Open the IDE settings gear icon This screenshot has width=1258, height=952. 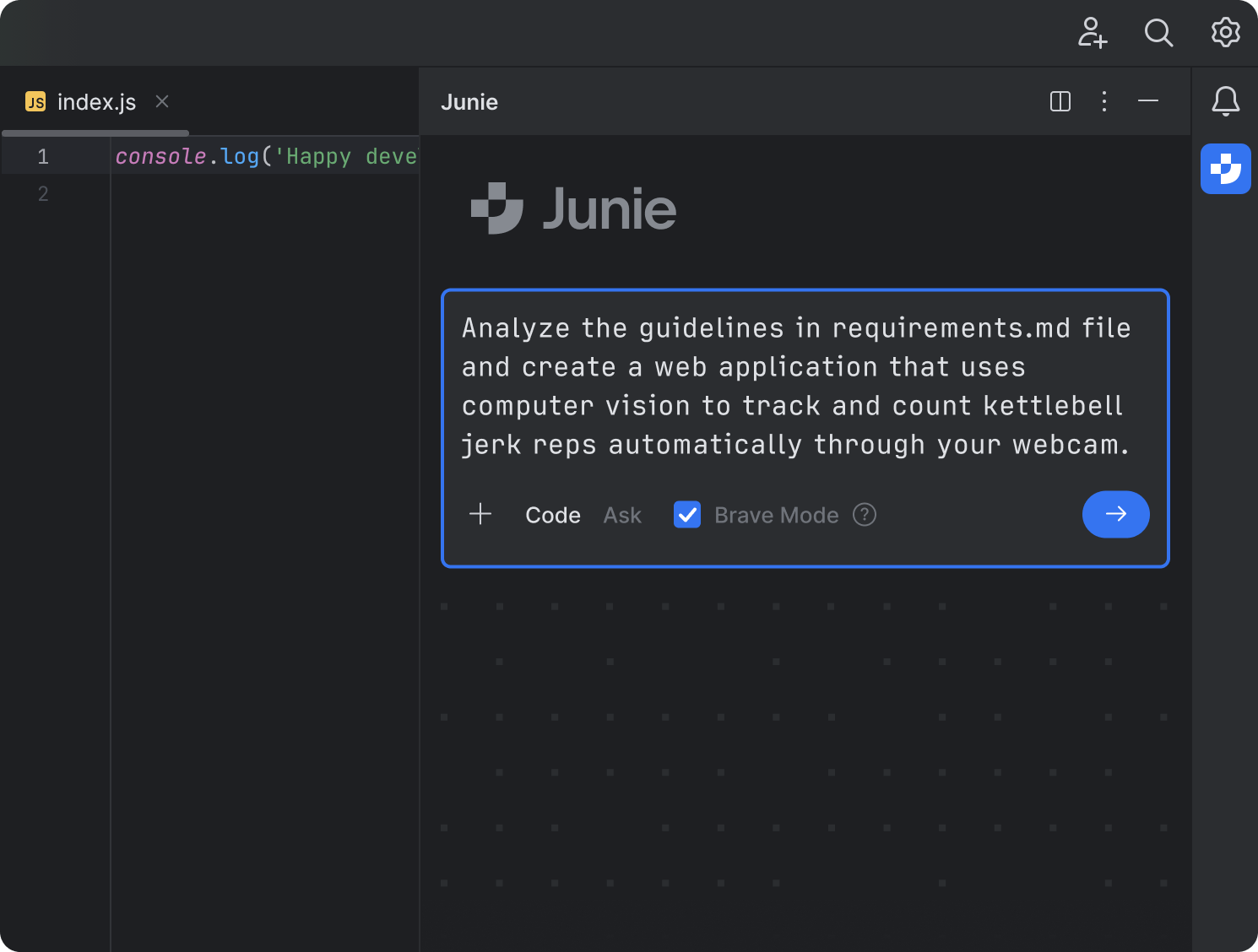tap(1225, 34)
